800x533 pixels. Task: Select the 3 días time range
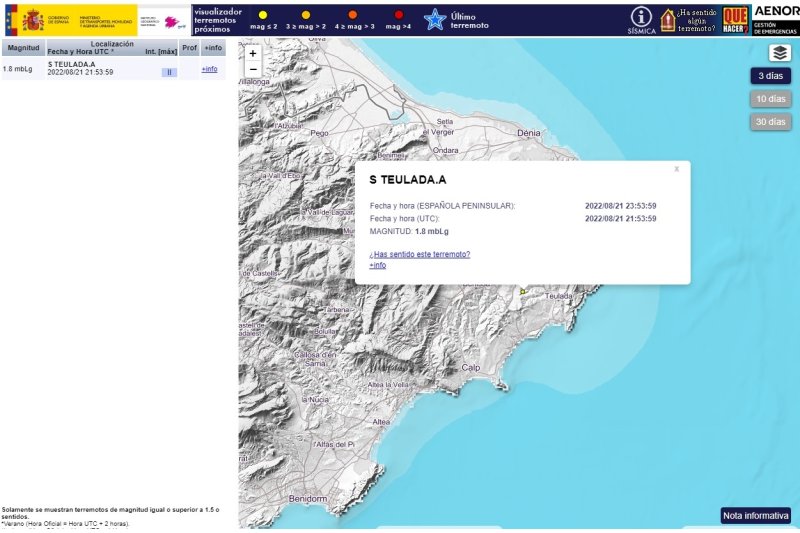pyautogui.click(x=770, y=76)
